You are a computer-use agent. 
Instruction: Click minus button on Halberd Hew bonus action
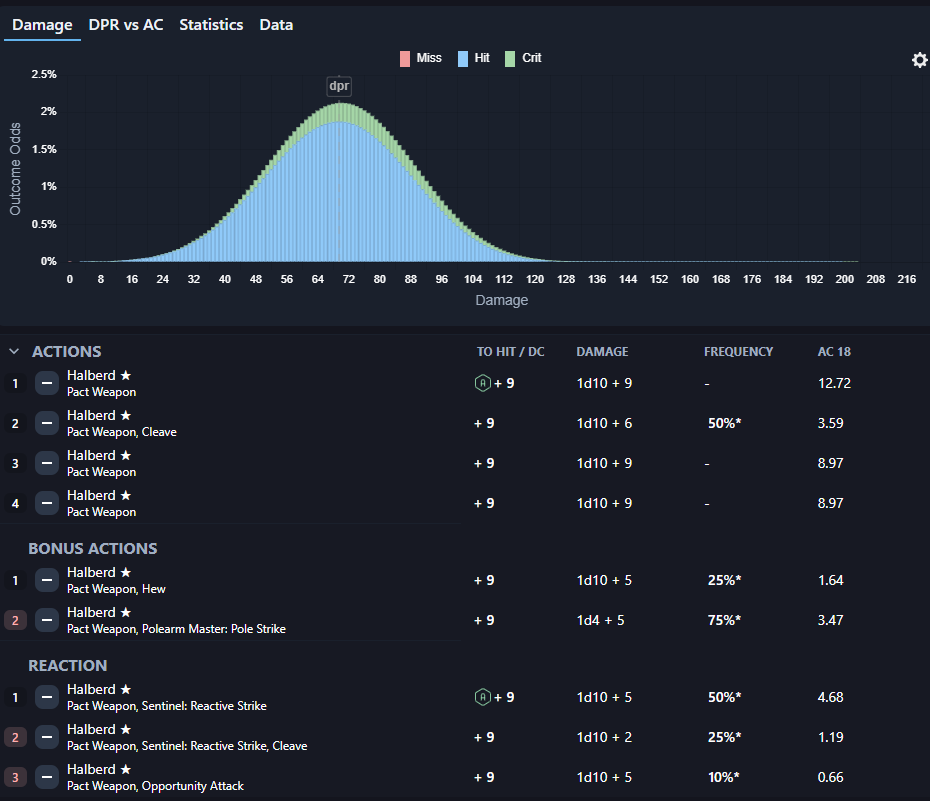coord(47,580)
